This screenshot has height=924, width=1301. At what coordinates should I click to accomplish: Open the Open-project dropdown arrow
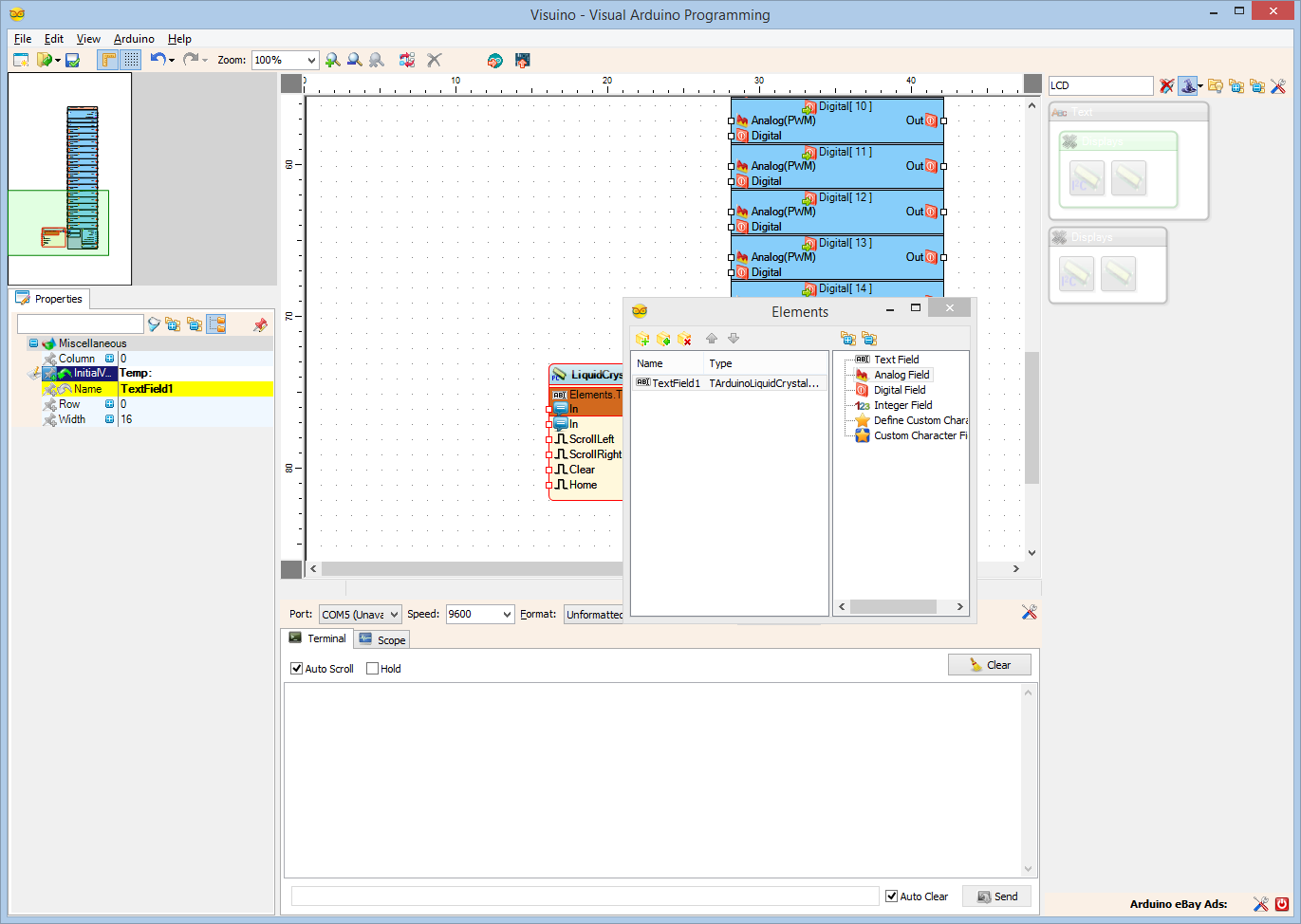click(x=58, y=61)
